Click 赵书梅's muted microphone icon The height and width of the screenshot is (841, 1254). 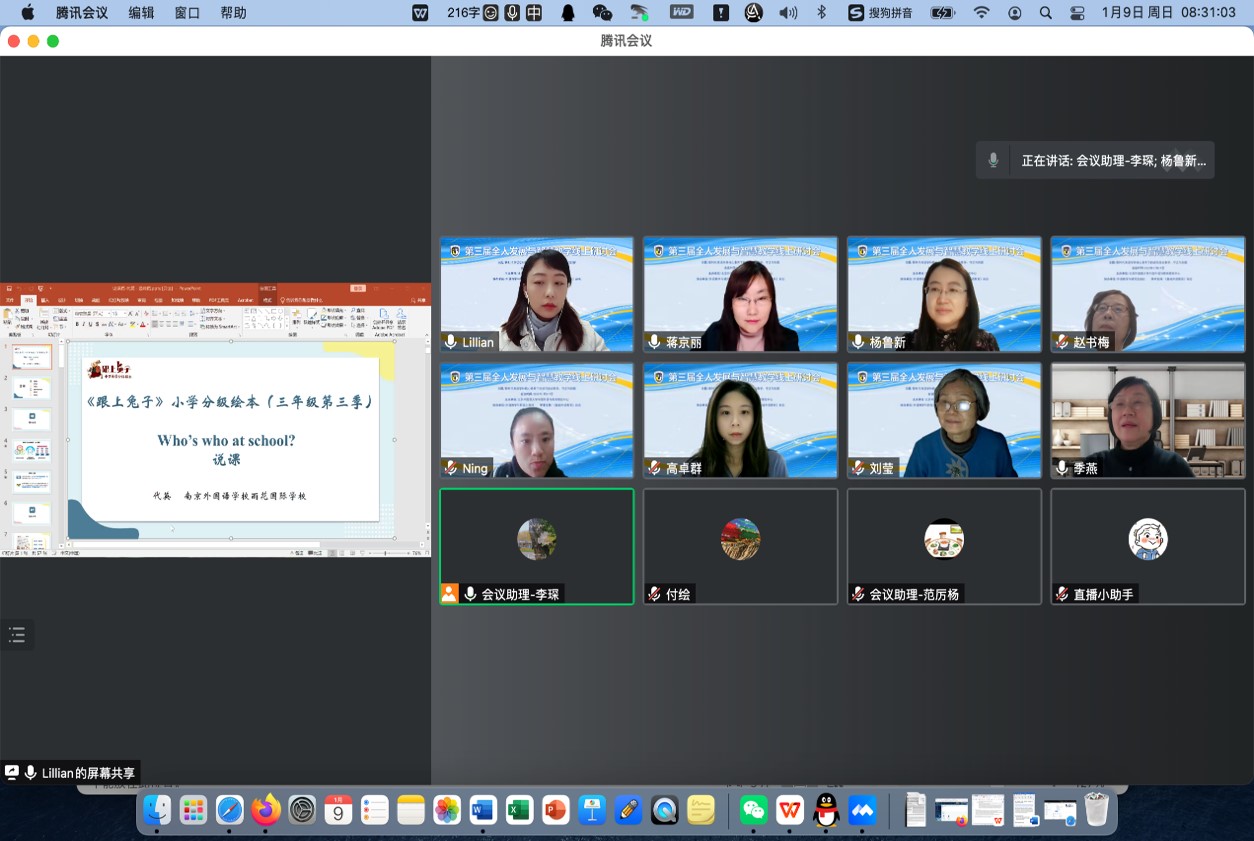(1062, 342)
